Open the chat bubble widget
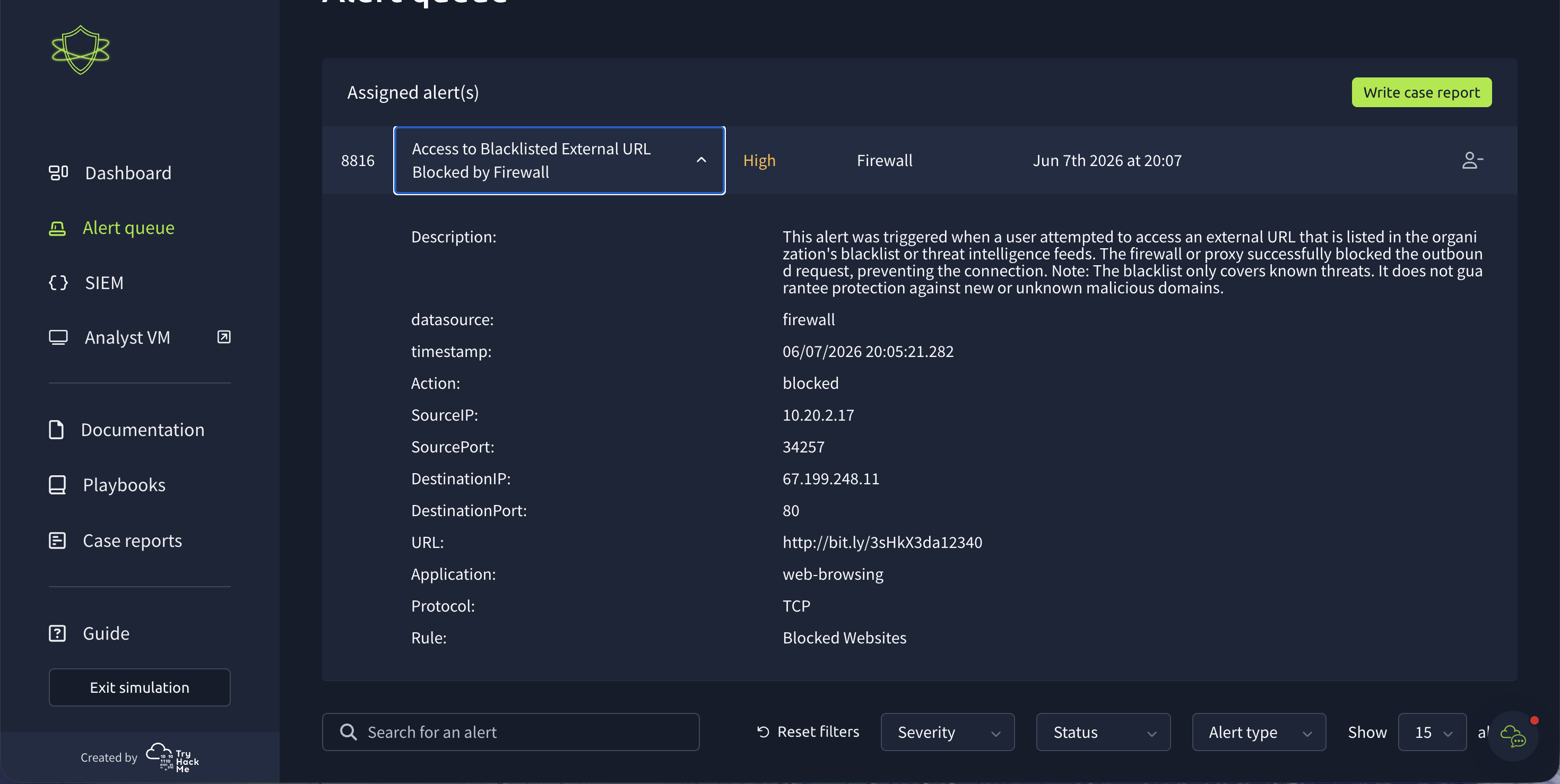Screen dimensions: 1560x784 point(1513,736)
